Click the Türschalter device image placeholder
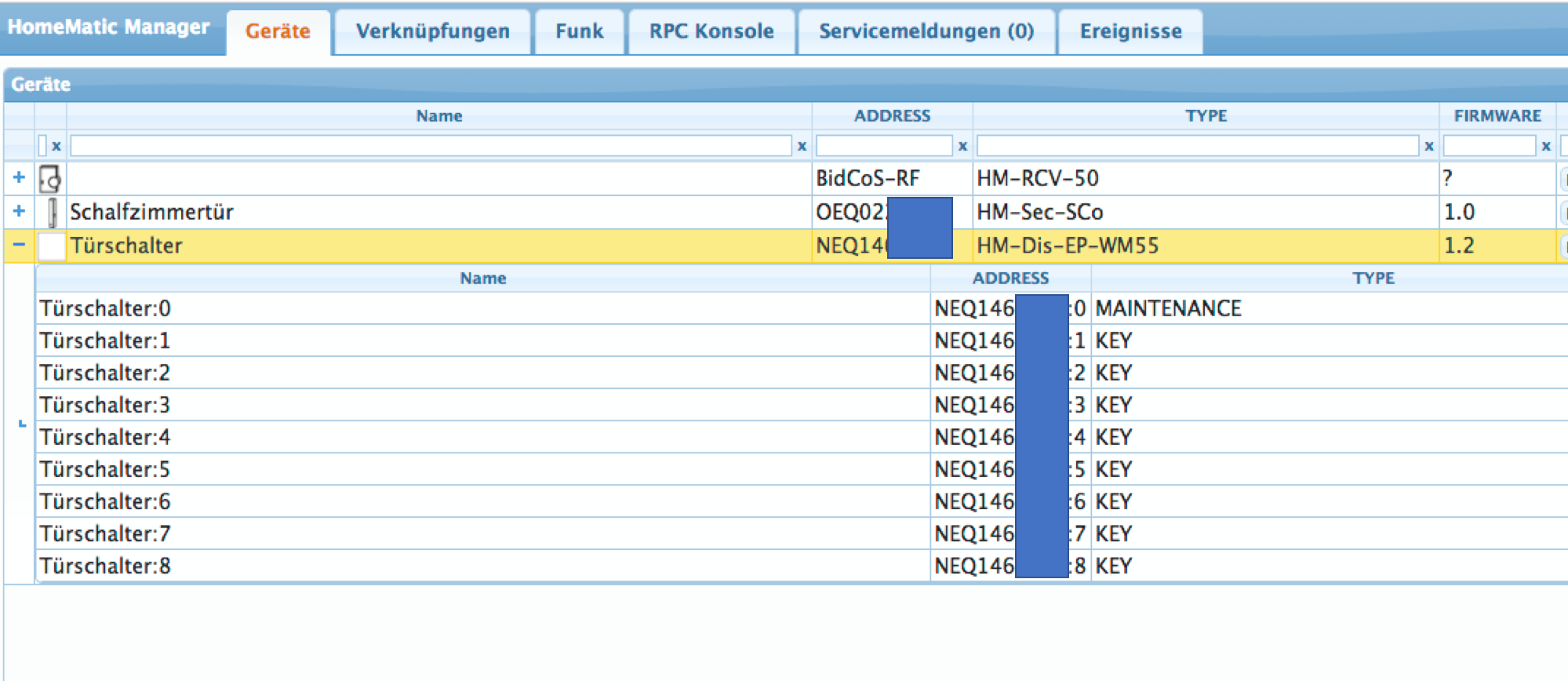 52,246
